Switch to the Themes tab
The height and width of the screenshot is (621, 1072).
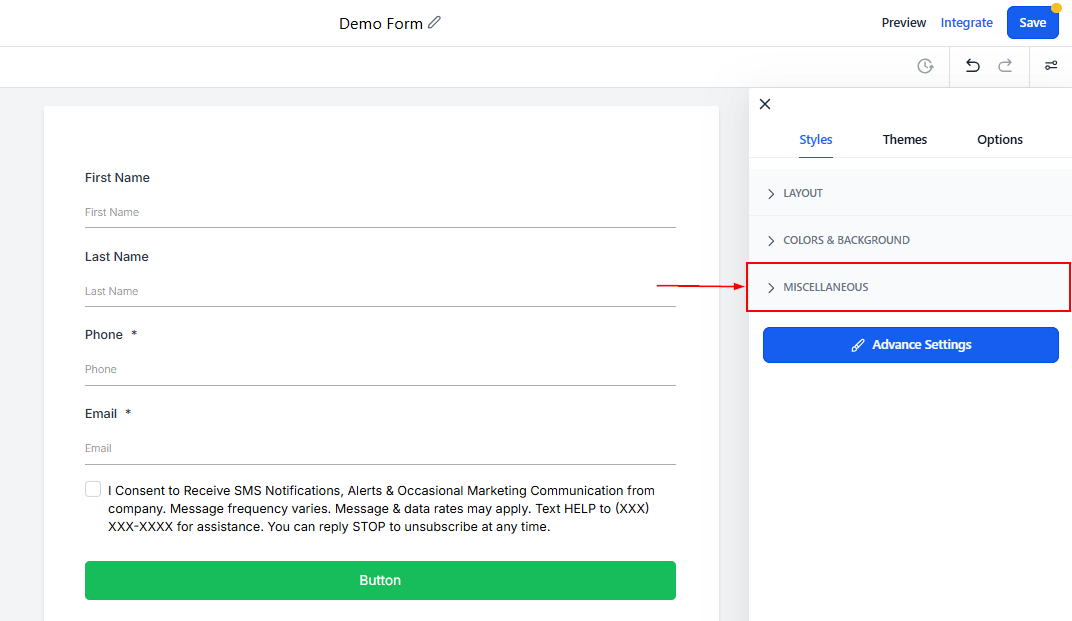pos(904,140)
